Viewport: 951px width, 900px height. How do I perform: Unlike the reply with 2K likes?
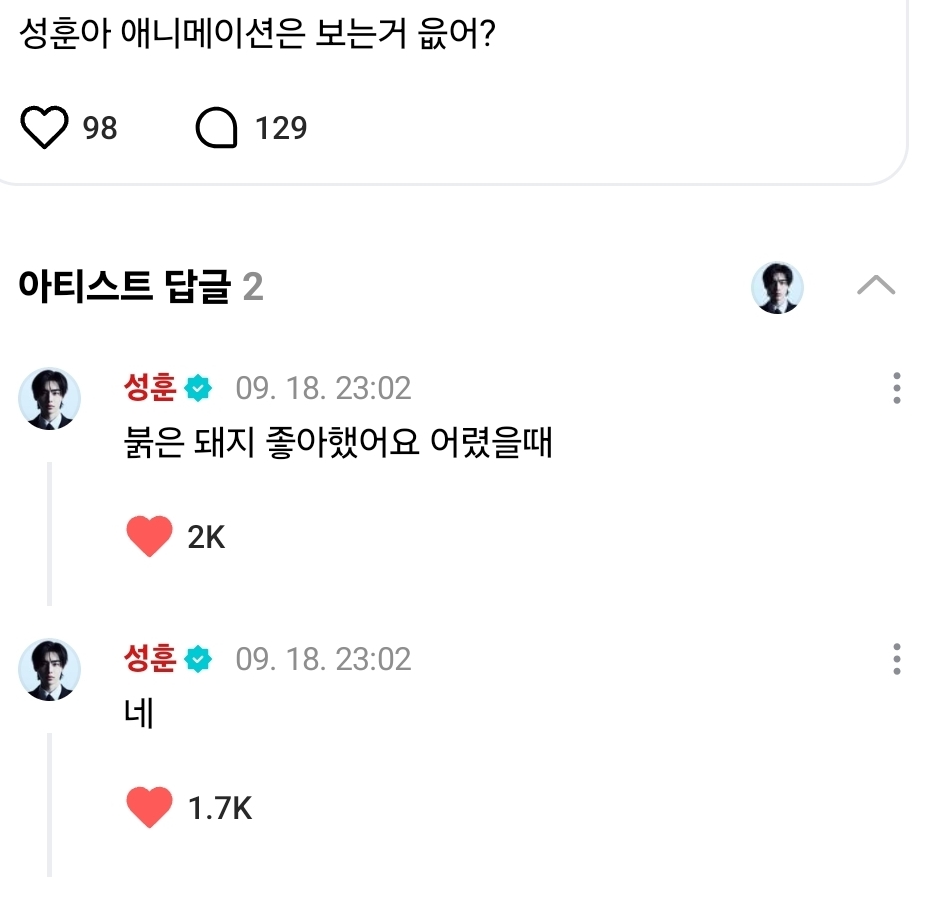pos(150,537)
